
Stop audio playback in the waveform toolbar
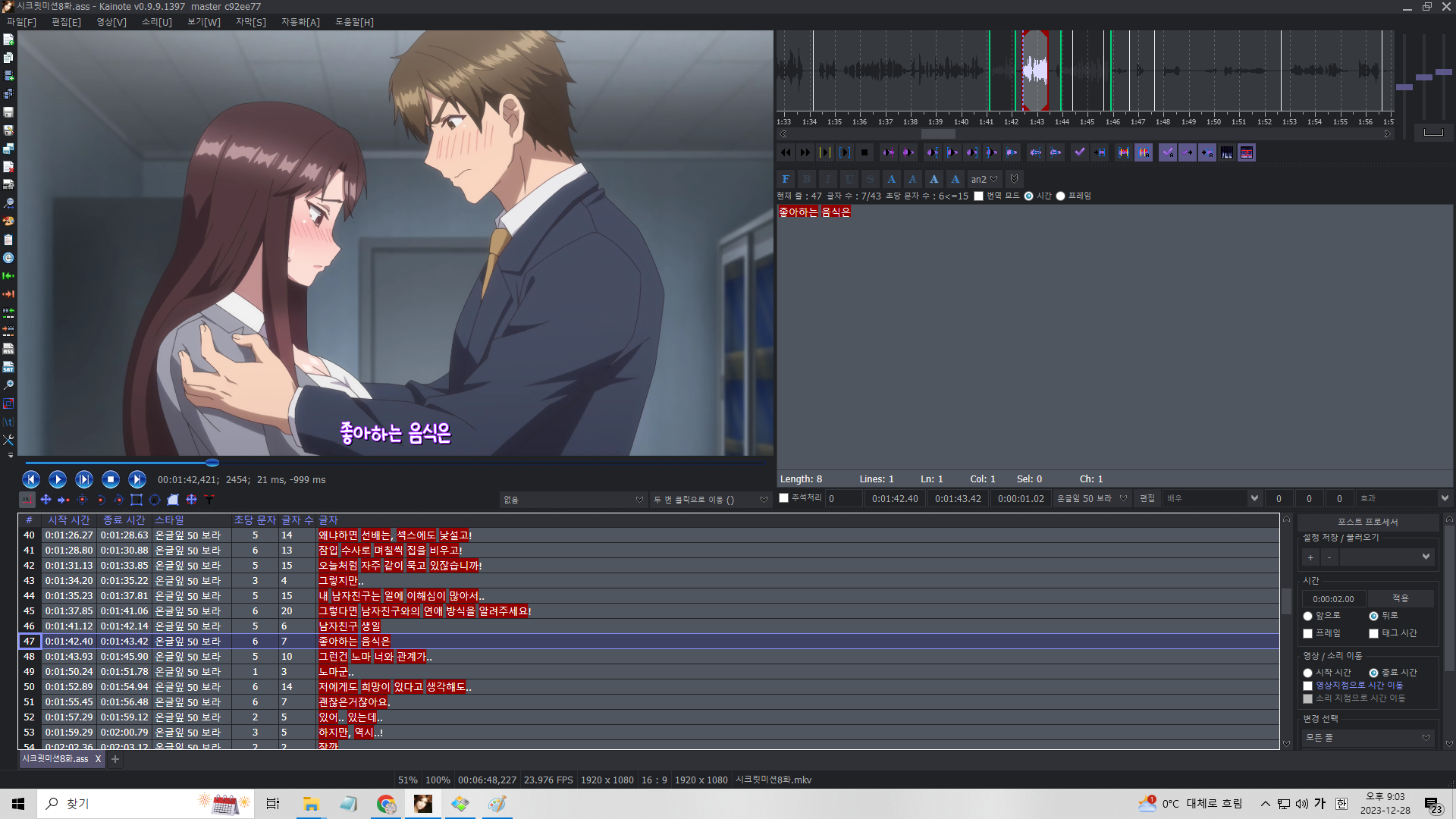[x=864, y=152]
